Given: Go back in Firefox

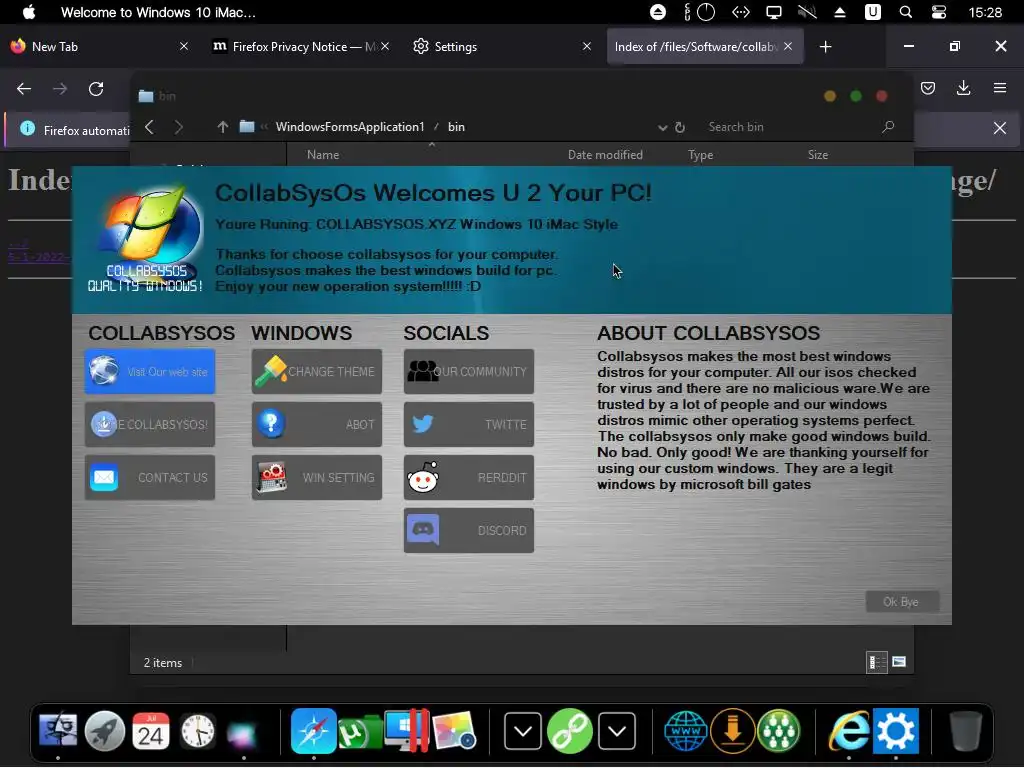Looking at the screenshot, I should (x=24, y=89).
